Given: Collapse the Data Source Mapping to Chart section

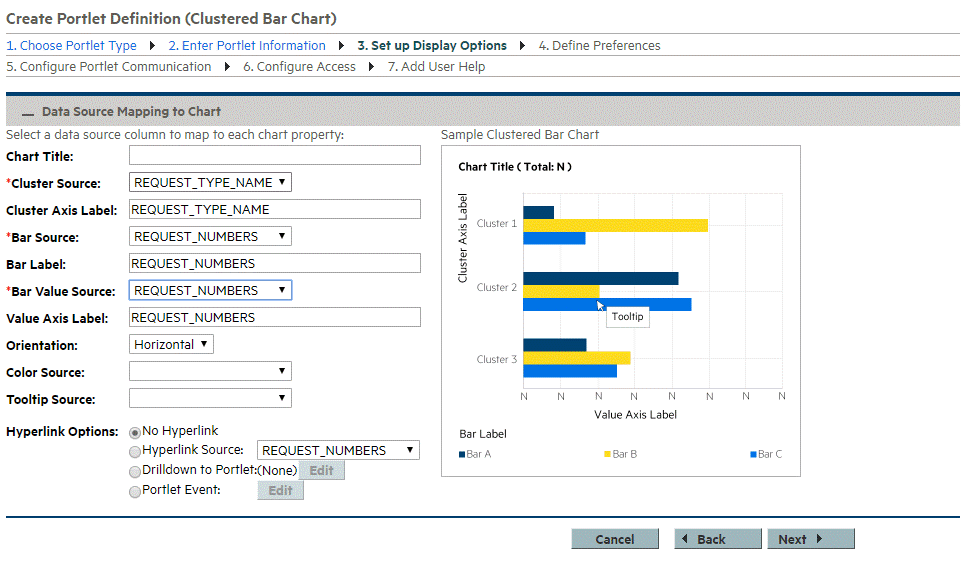Looking at the screenshot, I should (28, 113).
